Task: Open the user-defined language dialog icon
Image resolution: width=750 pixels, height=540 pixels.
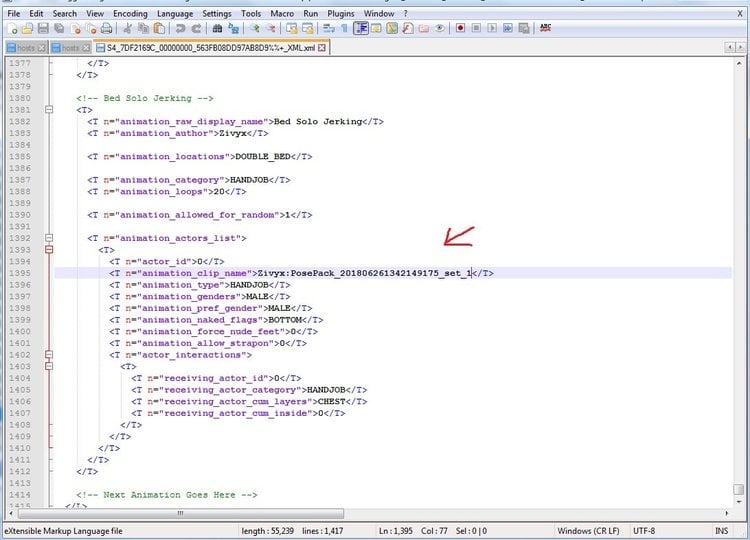Action: [x=376, y=29]
